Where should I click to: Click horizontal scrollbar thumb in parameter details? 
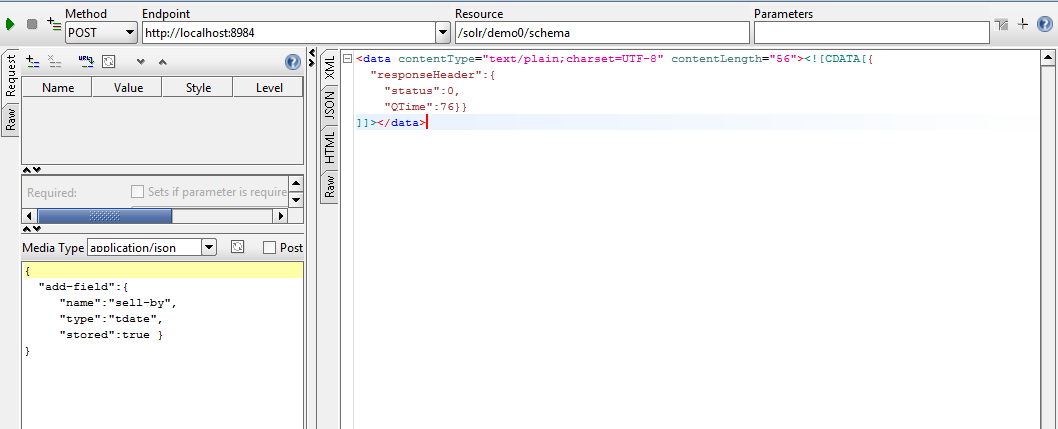click(x=105, y=216)
